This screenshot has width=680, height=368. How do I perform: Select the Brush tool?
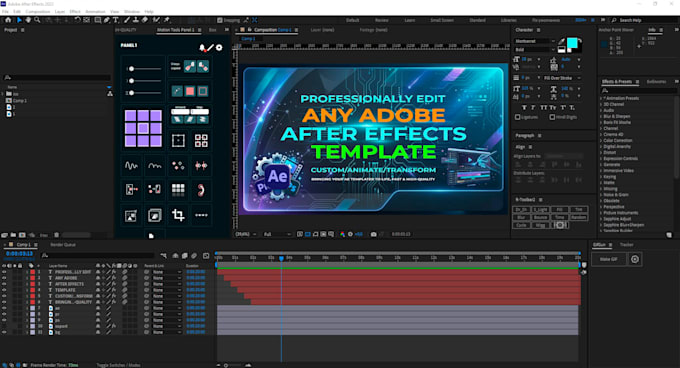127,20
